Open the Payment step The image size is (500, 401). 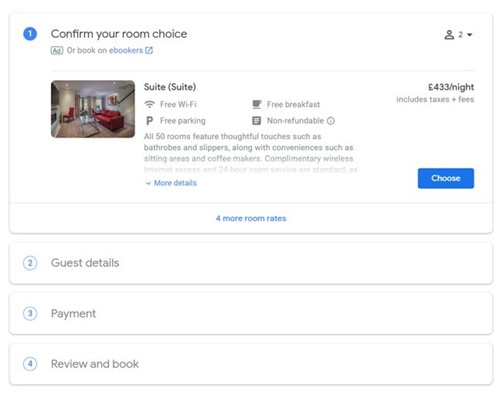[251, 313]
